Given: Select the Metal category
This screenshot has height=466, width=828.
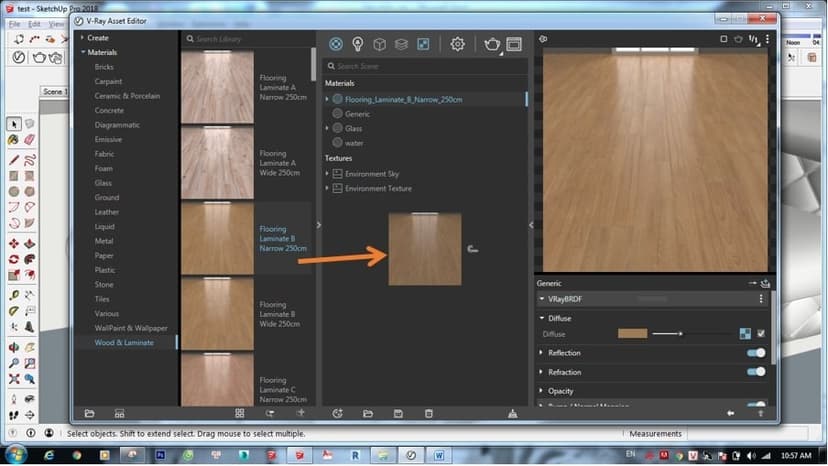Looking at the screenshot, I should (104, 241).
